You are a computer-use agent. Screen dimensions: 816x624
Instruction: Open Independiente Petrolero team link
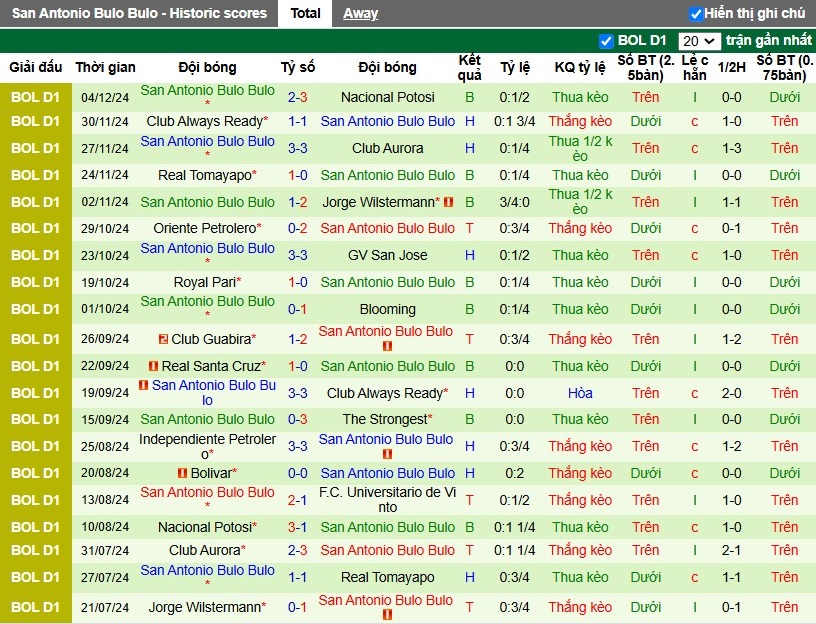coord(207,447)
